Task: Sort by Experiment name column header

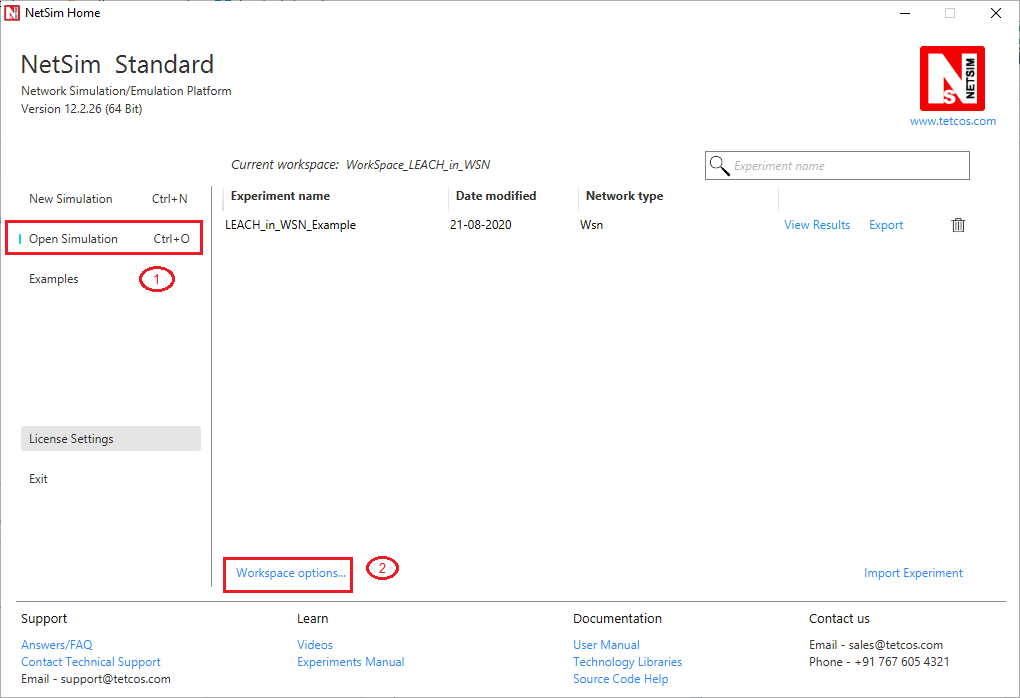Action: click(280, 196)
